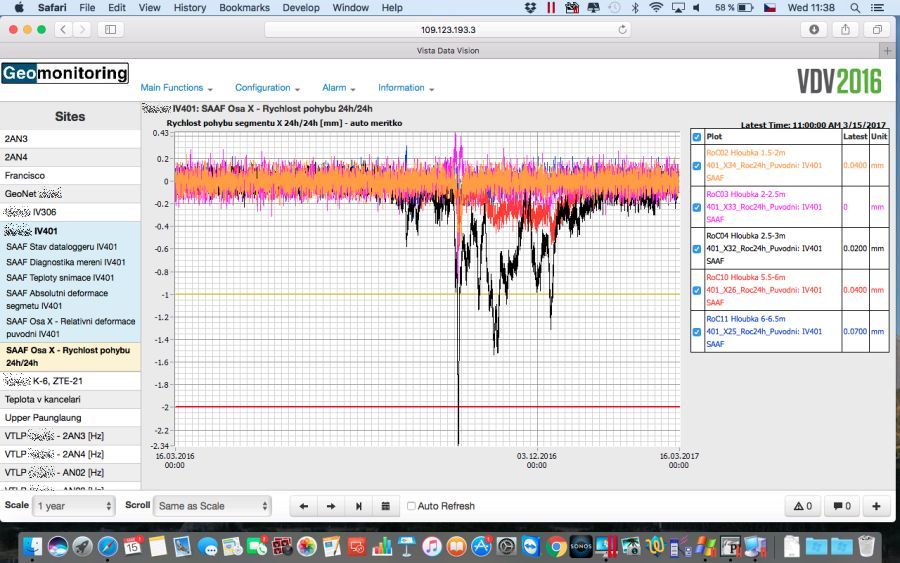This screenshot has width=900, height=563.
Task: Open the Upper Paunglaung site
Action: pos(70,418)
